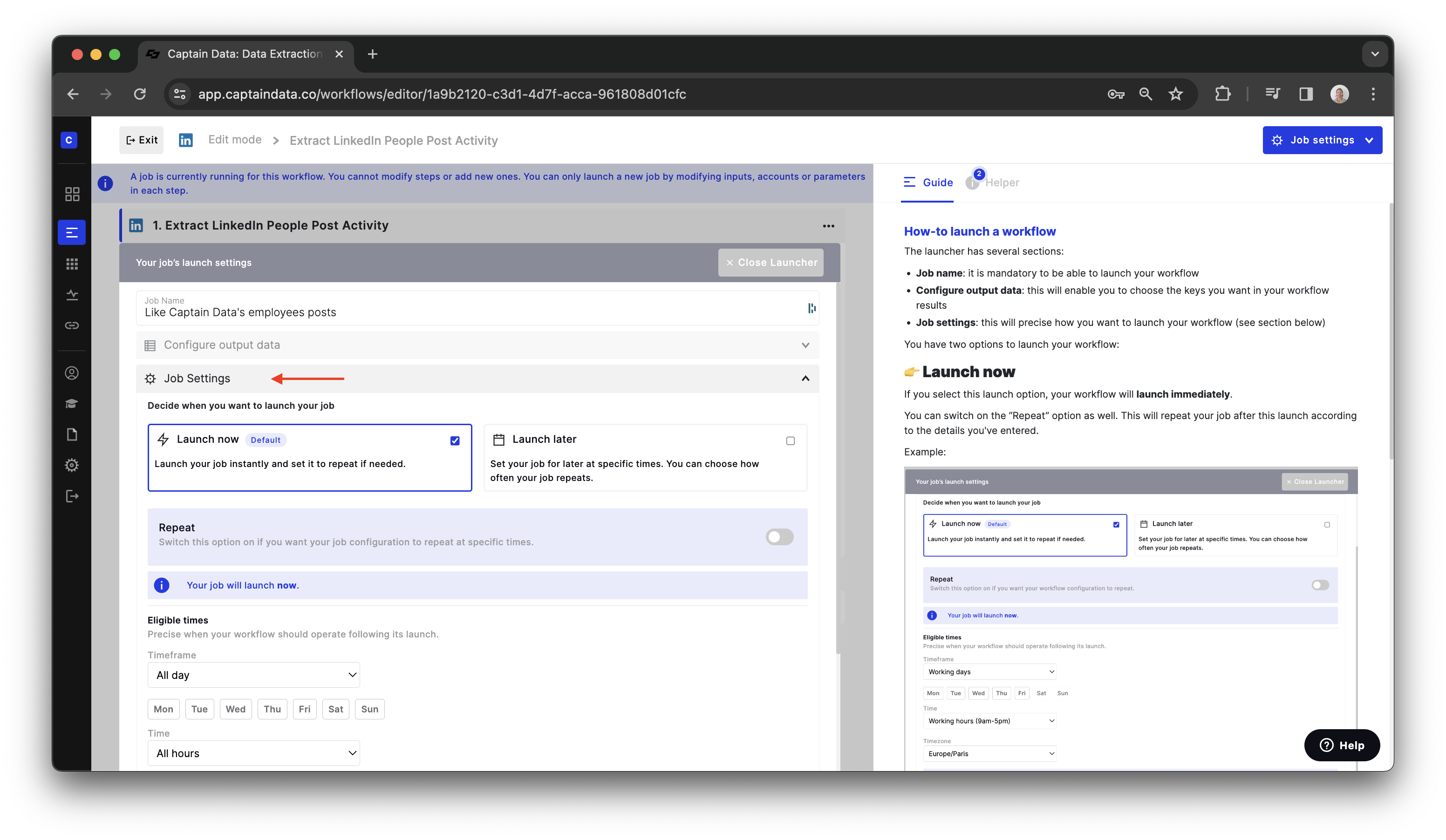
Task: View site information icon in address bar
Action: coord(180,94)
